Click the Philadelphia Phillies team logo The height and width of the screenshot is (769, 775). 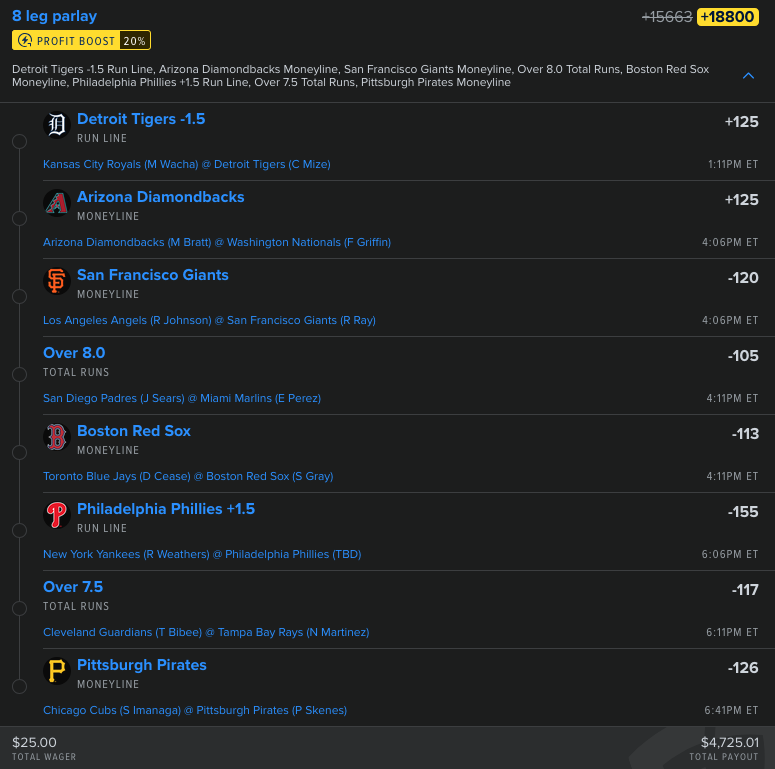56,515
